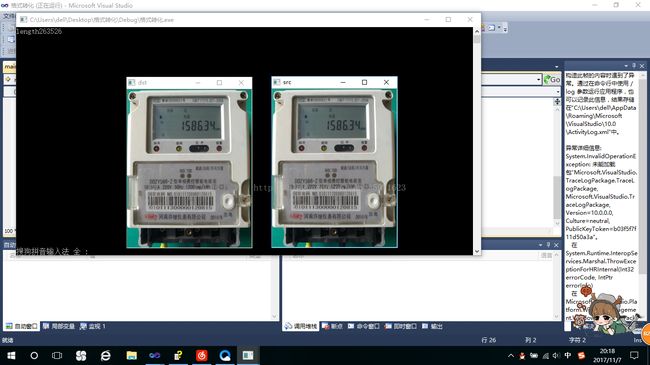Click the code editor's vertical scrollbar thumb
The image size is (650, 365).
coord(557,197)
